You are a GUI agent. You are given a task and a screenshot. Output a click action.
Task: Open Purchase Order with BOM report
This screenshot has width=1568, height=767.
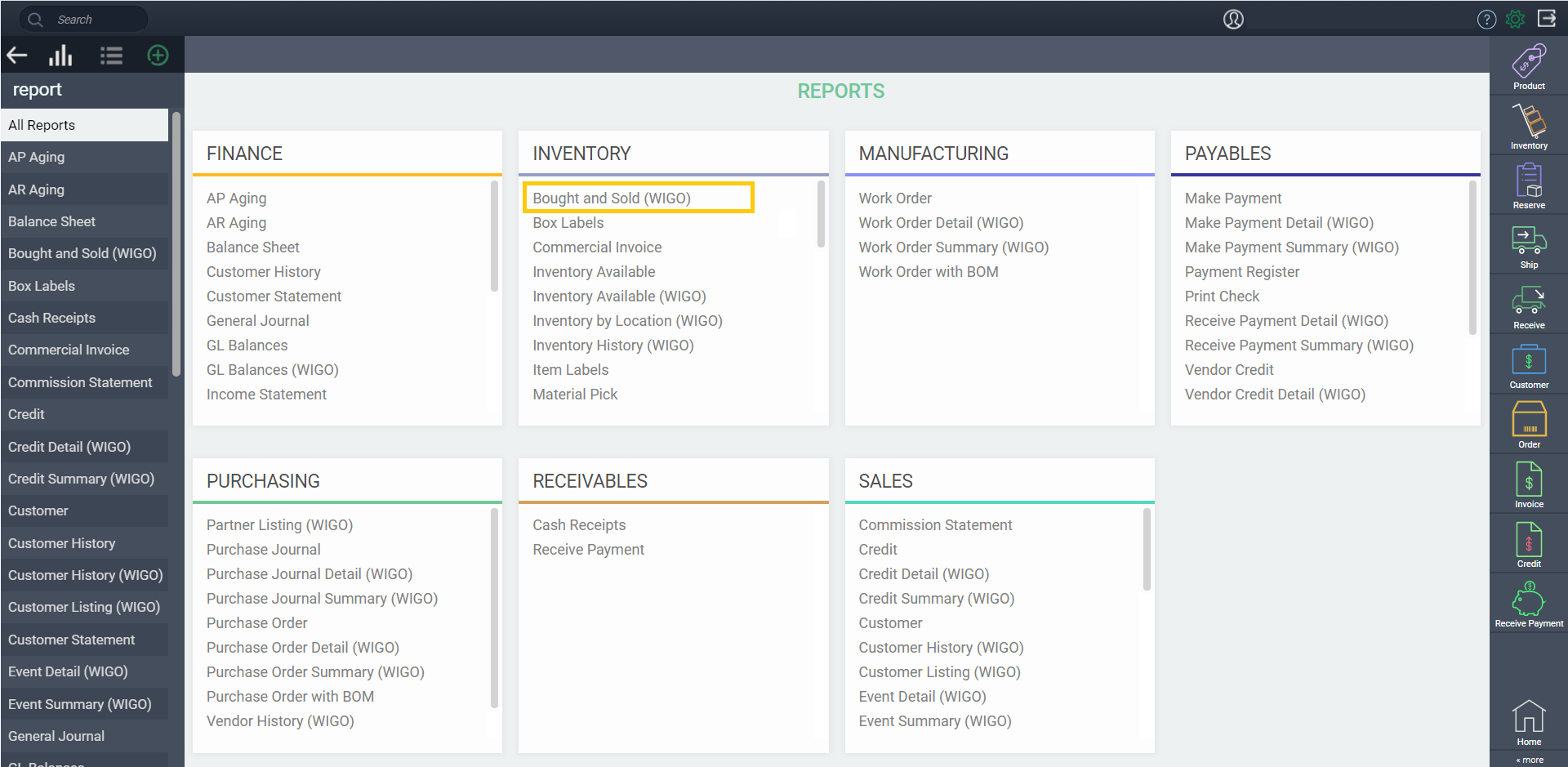[290, 697]
